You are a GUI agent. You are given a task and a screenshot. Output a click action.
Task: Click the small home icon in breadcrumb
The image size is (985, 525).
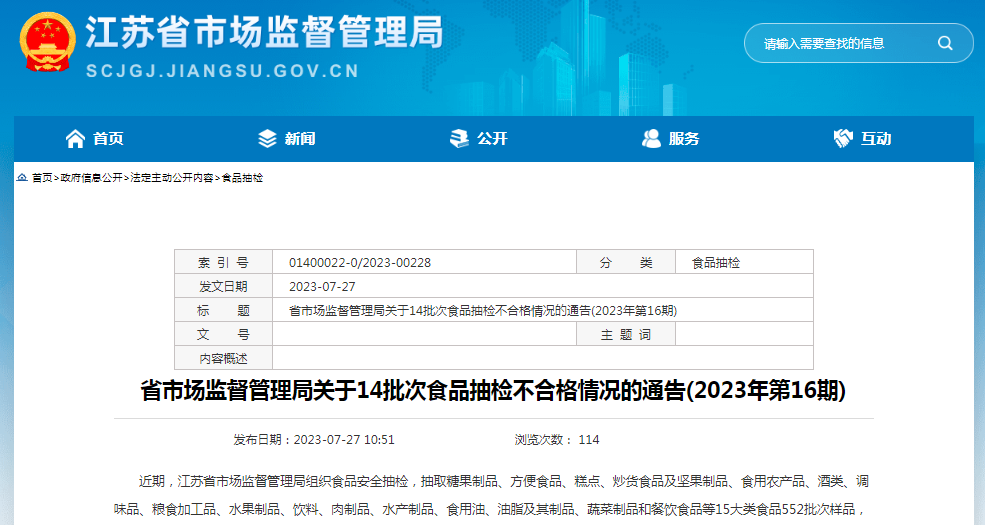point(22,178)
